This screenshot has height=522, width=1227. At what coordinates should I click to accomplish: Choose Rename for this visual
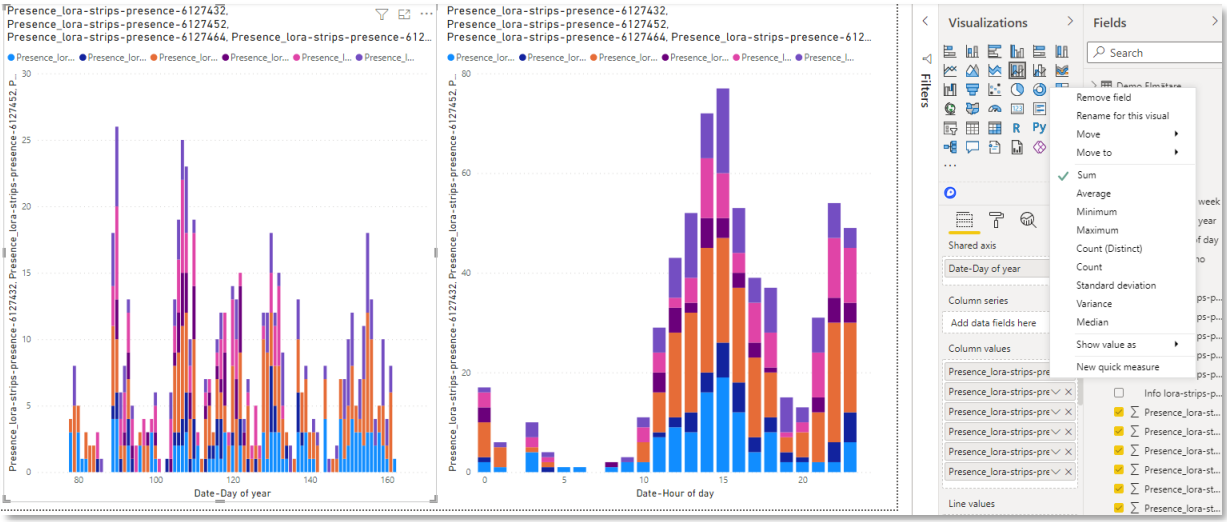[1122, 115]
